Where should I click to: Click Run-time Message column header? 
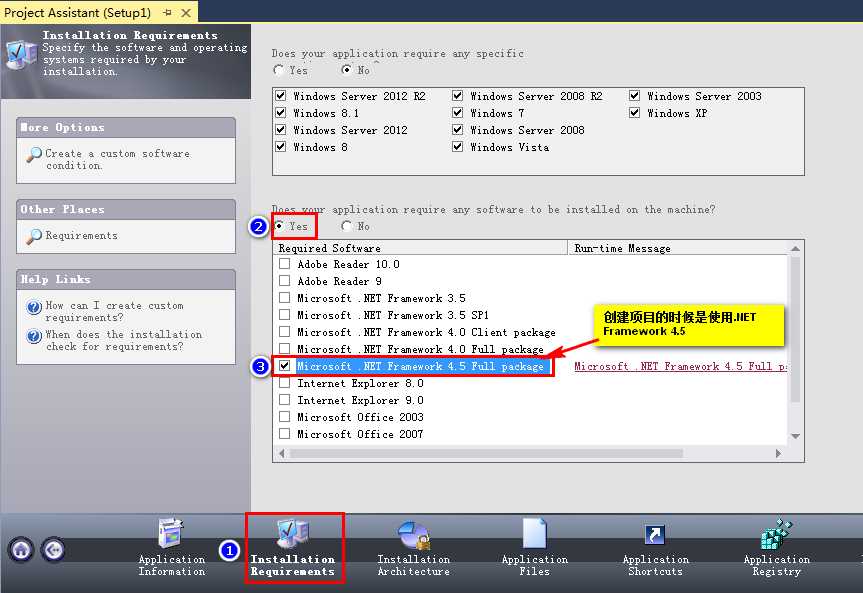coord(678,248)
